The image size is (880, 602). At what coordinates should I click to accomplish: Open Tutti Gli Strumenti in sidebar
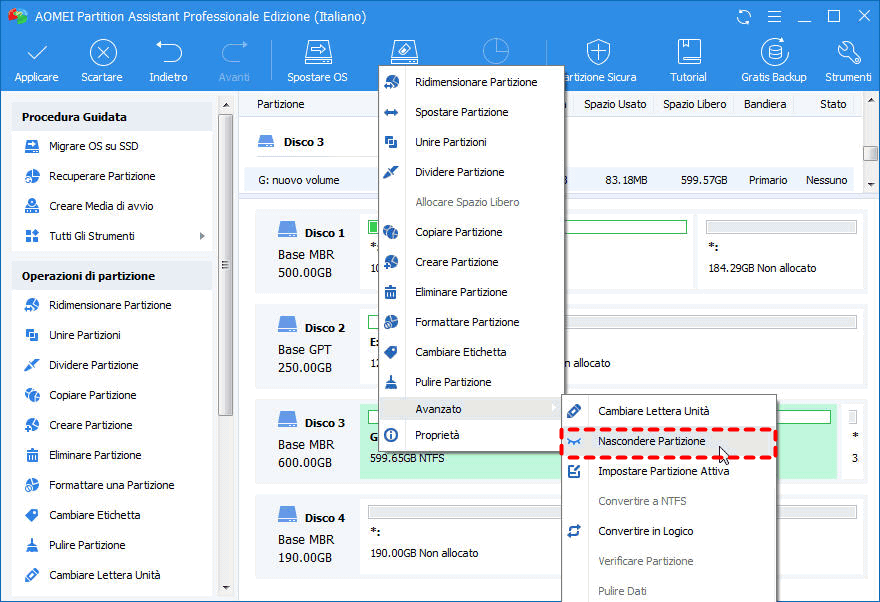(91, 236)
